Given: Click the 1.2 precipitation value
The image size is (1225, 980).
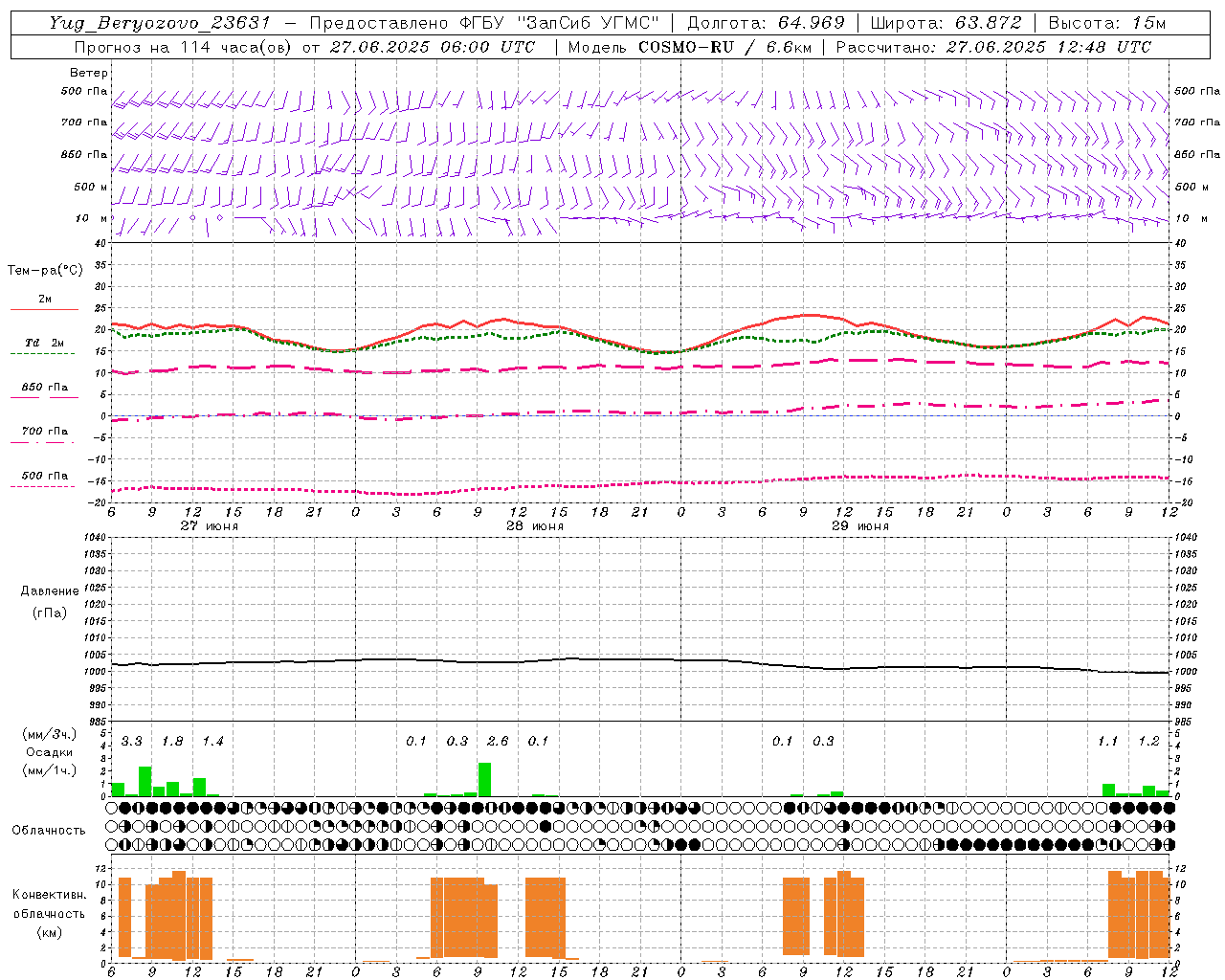Looking at the screenshot, I should (1148, 742).
